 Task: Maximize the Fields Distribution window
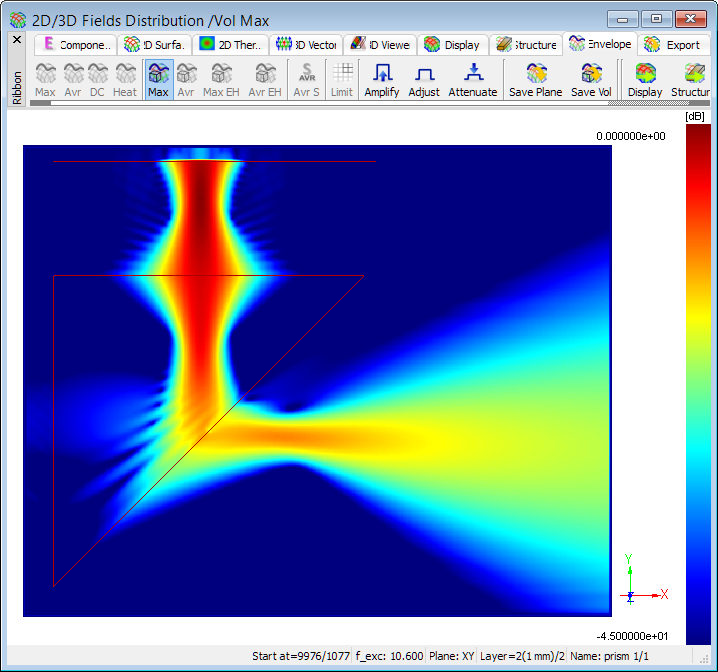click(x=656, y=19)
